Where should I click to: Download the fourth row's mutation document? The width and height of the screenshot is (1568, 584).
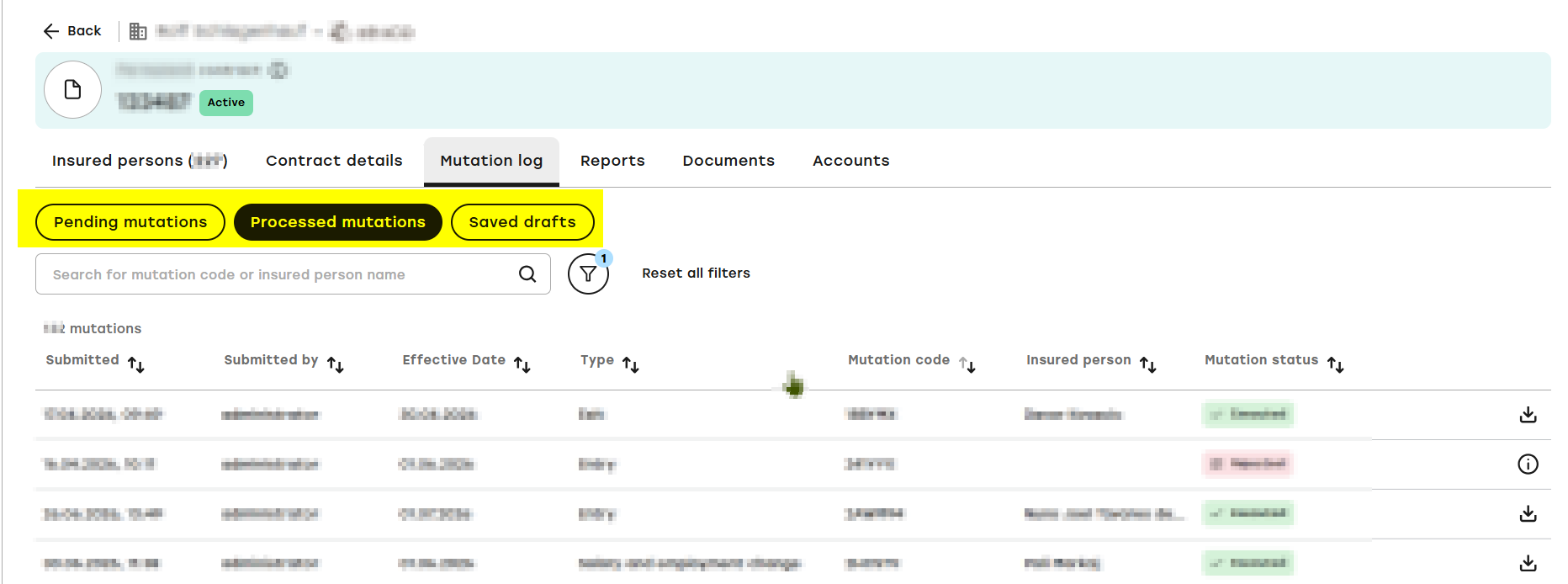click(x=1528, y=564)
